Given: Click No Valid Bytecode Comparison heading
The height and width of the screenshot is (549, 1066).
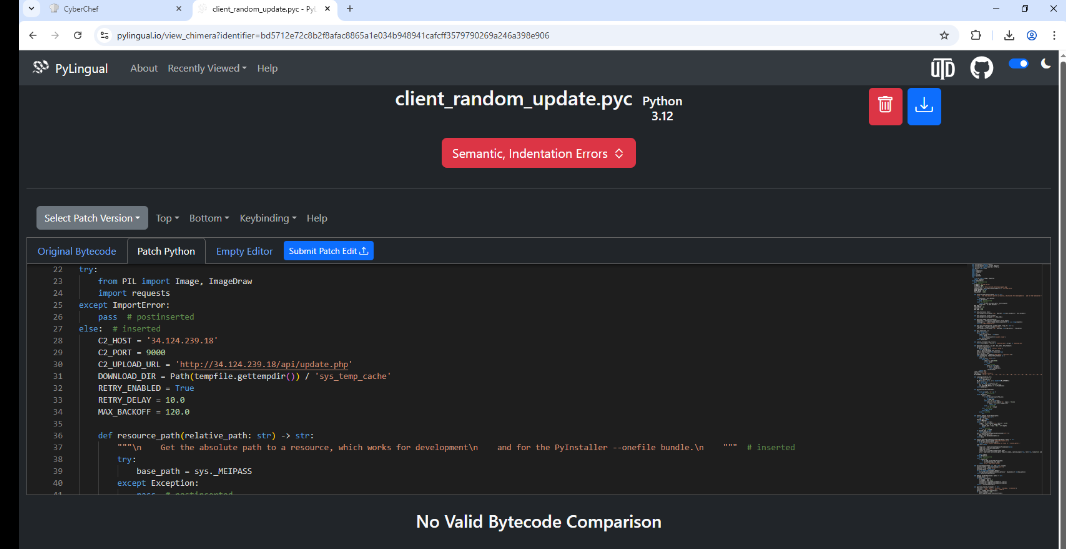Looking at the screenshot, I should [538, 522].
